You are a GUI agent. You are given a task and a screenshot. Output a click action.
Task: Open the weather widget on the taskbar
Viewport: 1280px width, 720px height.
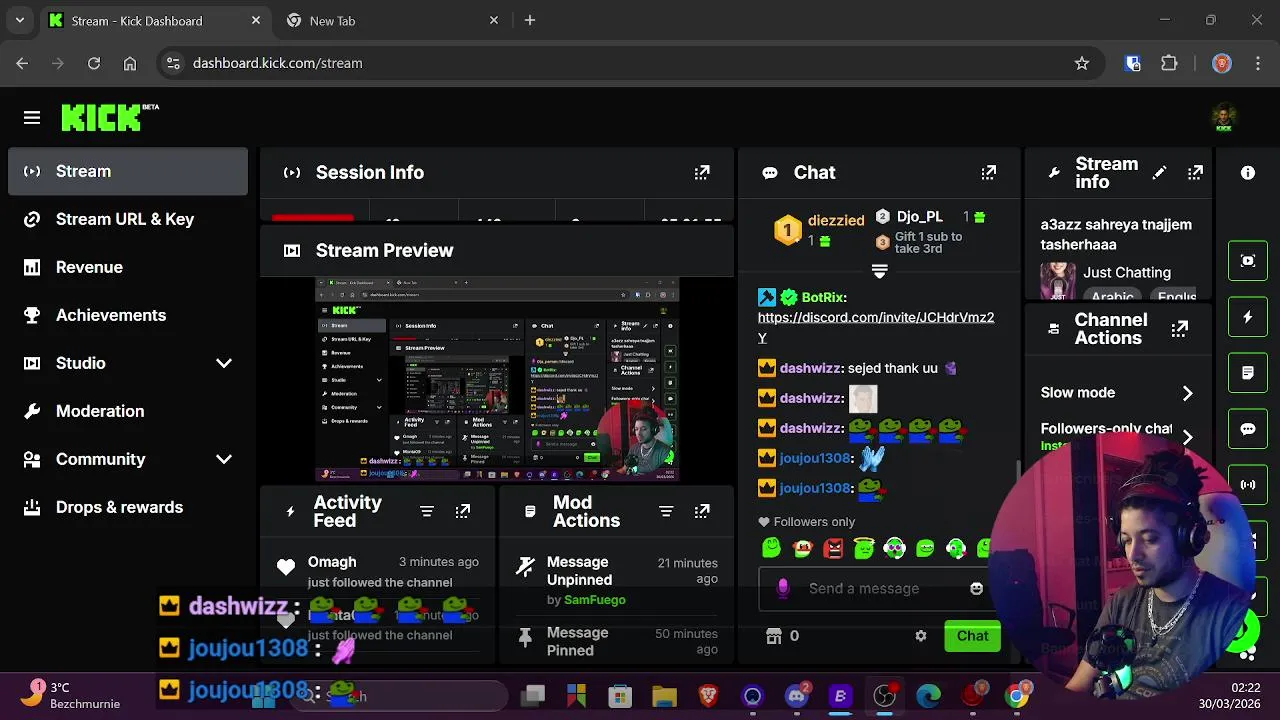click(x=72, y=695)
